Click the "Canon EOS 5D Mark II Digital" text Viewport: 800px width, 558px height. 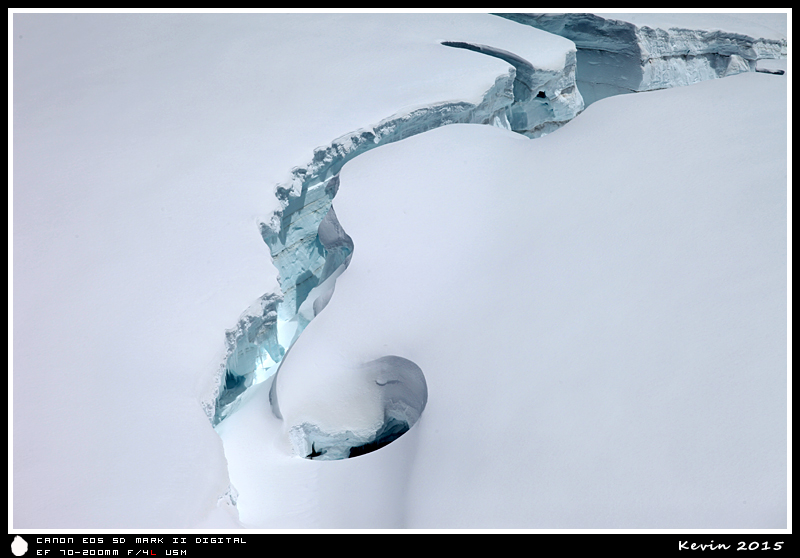140,540
